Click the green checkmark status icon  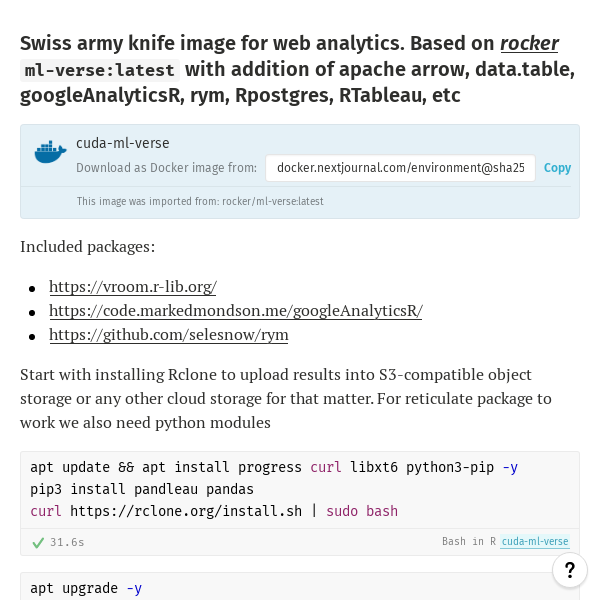tap(38, 542)
